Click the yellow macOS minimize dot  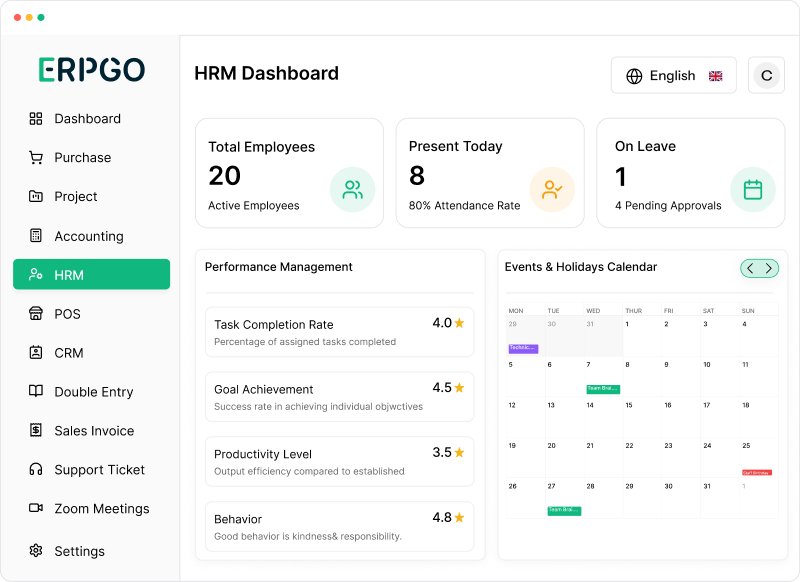click(29, 17)
